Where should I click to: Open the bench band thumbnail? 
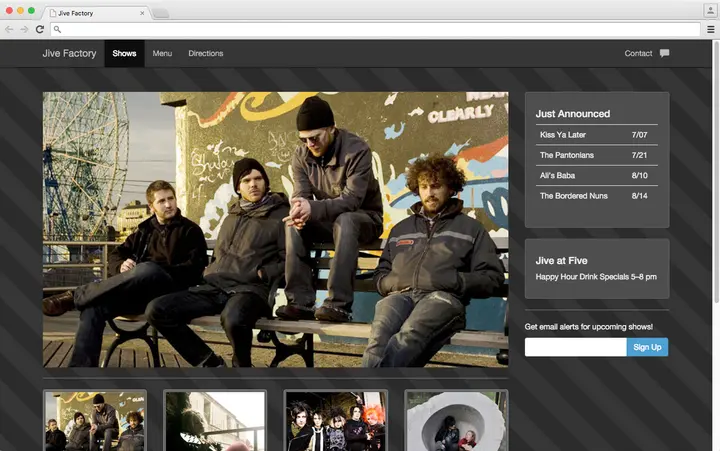tap(95, 421)
